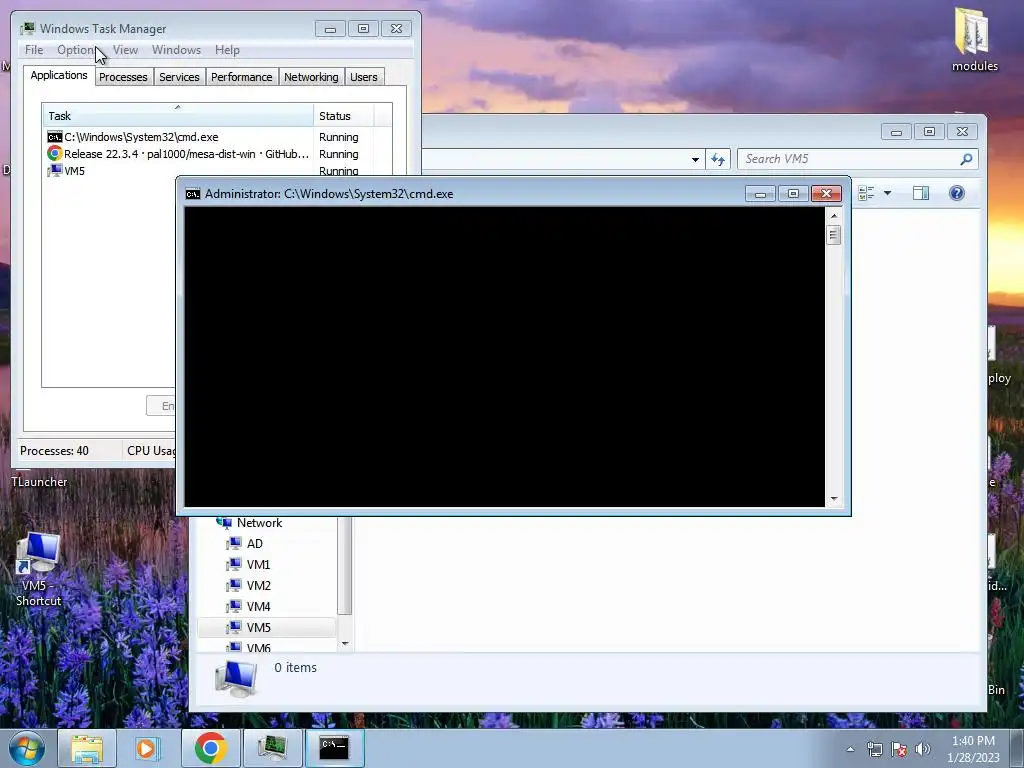Select the VM5 task in Task Manager
This screenshot has width=1024, height=768.
(x=217, y=170)
